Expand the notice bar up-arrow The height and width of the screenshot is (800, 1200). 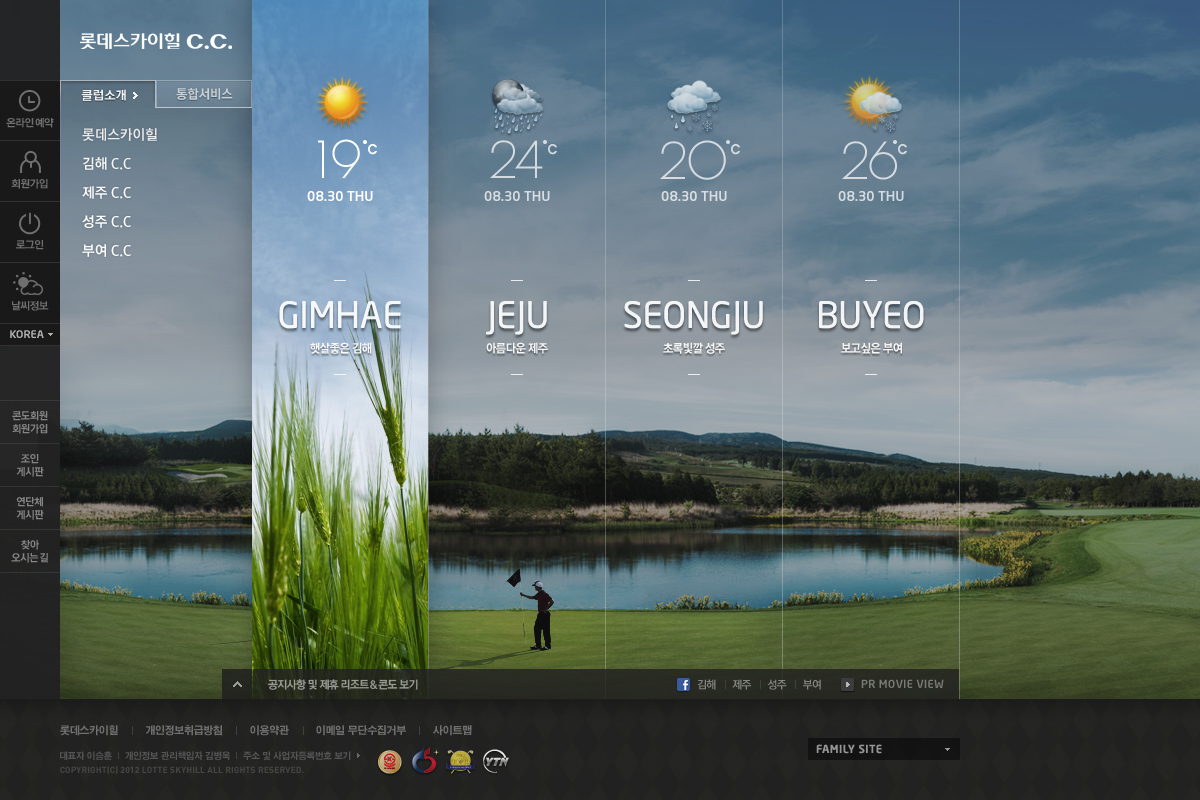click(237, 684)
